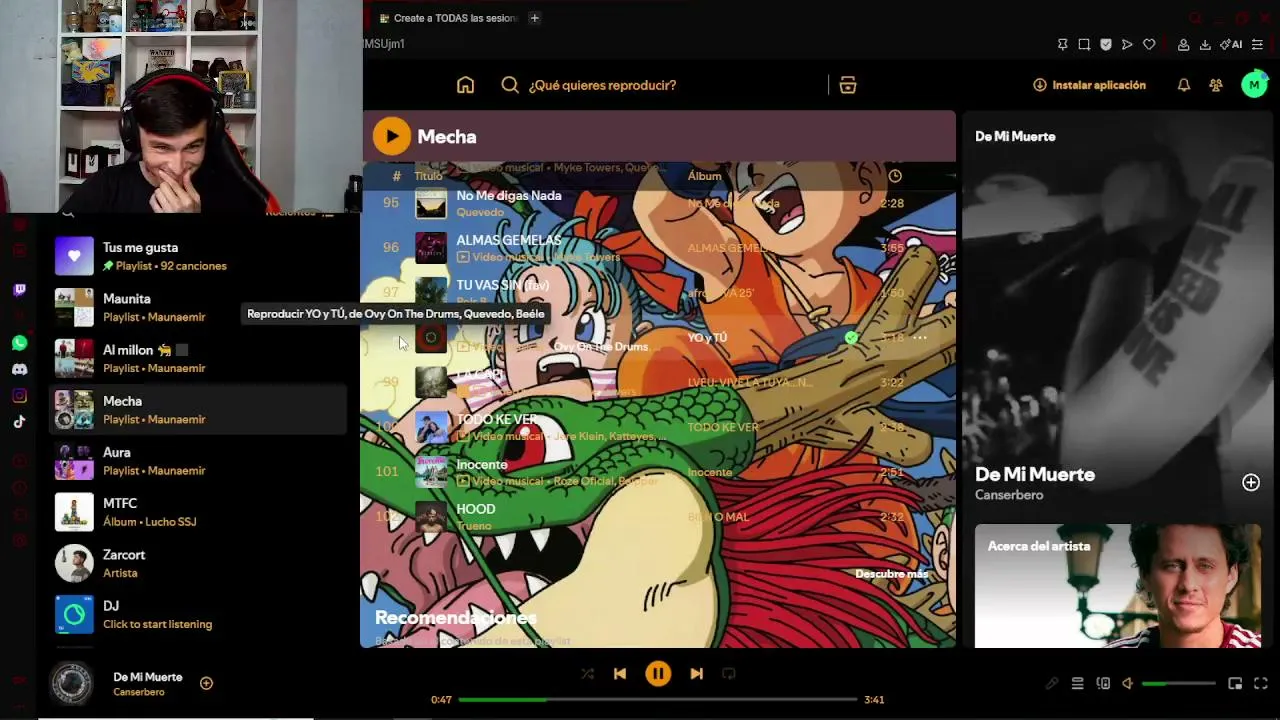Open the green M profile avatar
This screenshot has height=720, width=1280.
[x=1254, y=85]
